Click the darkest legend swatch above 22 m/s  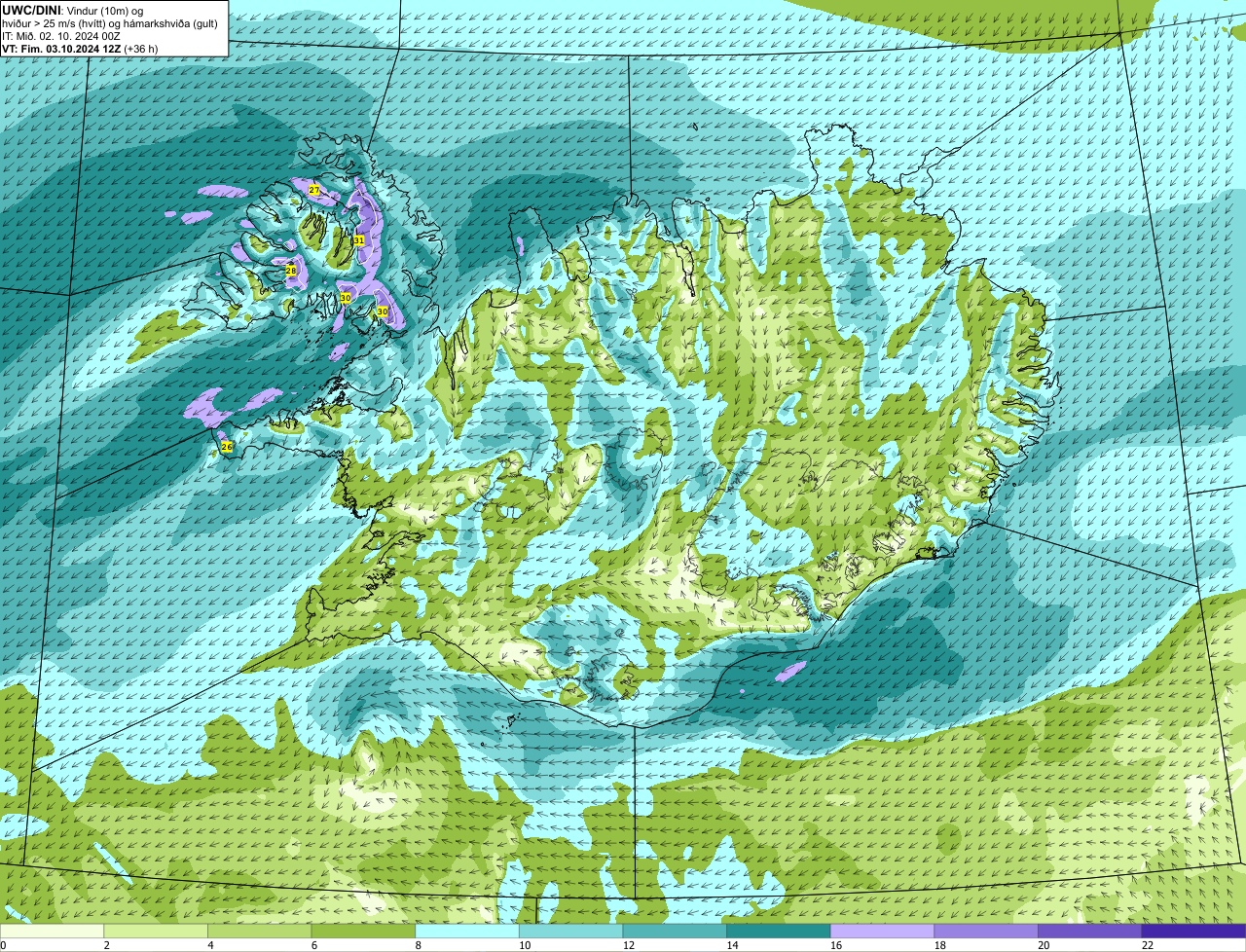coord(1193,931)
